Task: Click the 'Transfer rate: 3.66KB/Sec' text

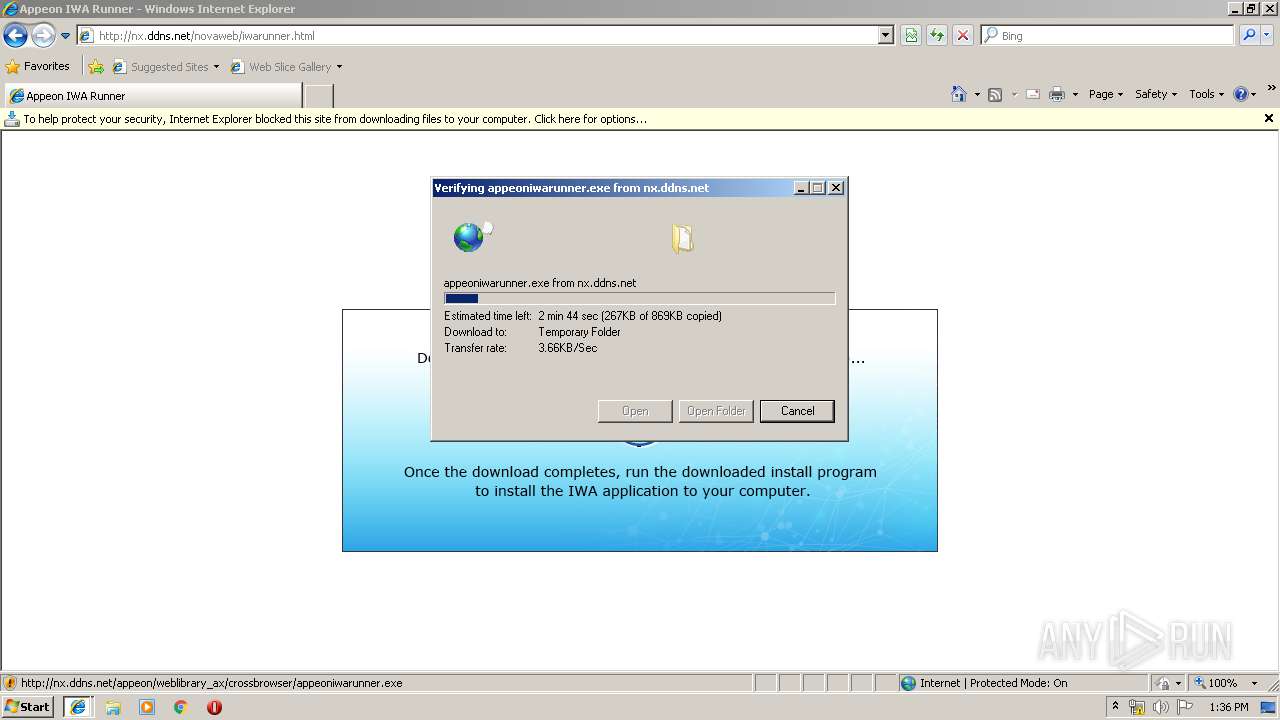Action: click(521, 348)
